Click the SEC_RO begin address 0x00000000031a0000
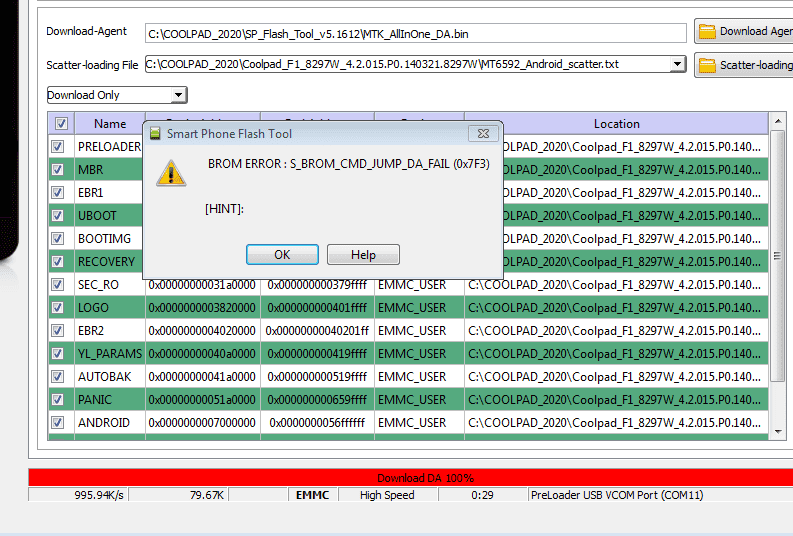793x536 pixels. tap(202, 285)
